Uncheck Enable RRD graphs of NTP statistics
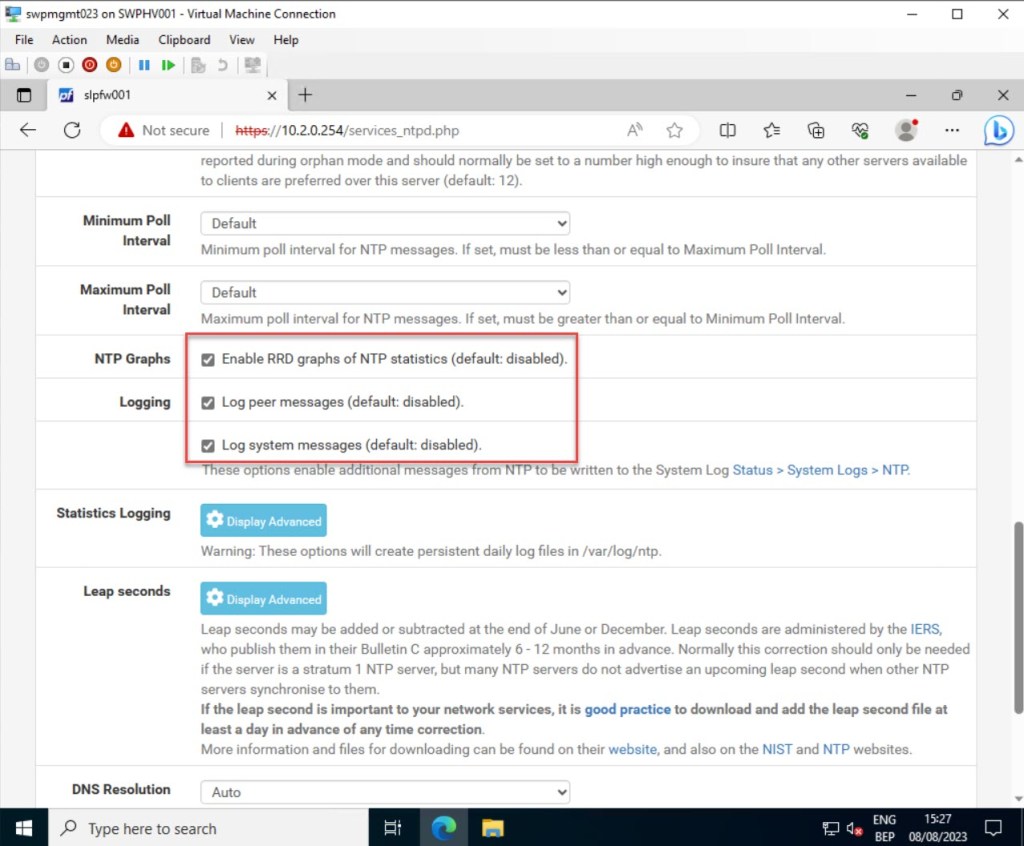 click(208, 359)
